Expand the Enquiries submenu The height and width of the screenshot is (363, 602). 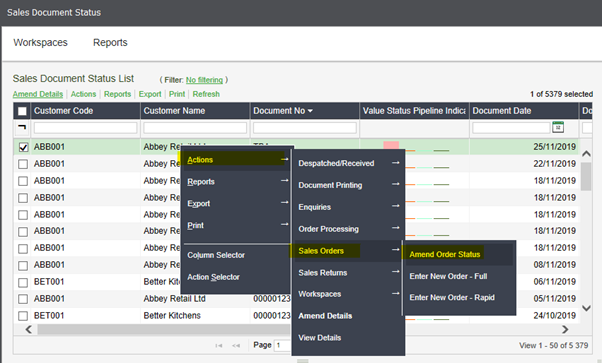tap(348, 207)
